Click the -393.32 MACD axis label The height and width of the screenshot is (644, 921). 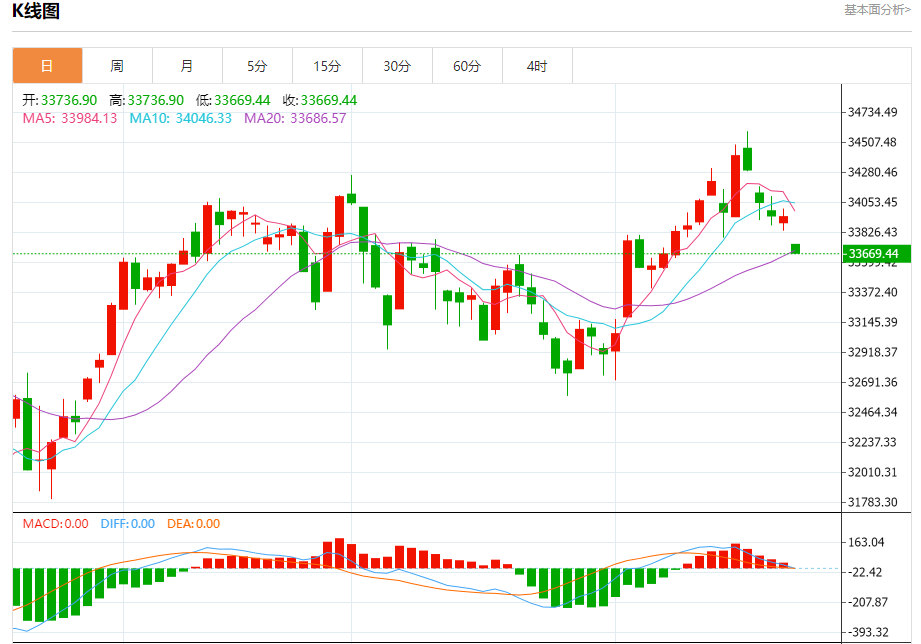(868, 632)
